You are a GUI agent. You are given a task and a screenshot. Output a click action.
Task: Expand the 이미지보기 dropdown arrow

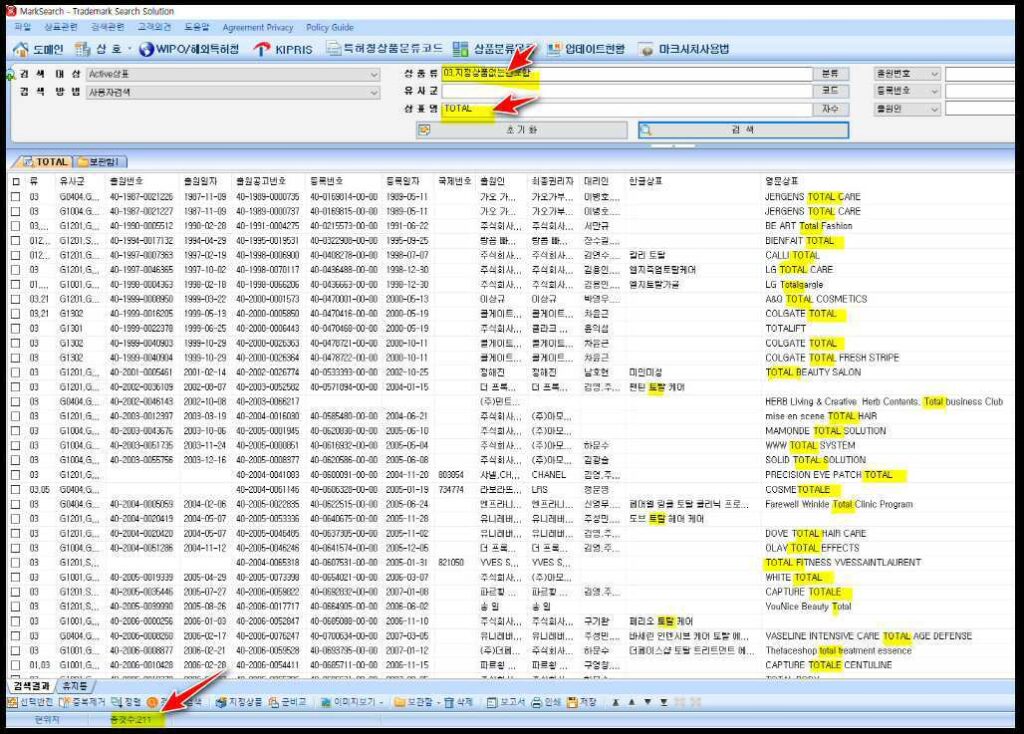pos(381,702)
